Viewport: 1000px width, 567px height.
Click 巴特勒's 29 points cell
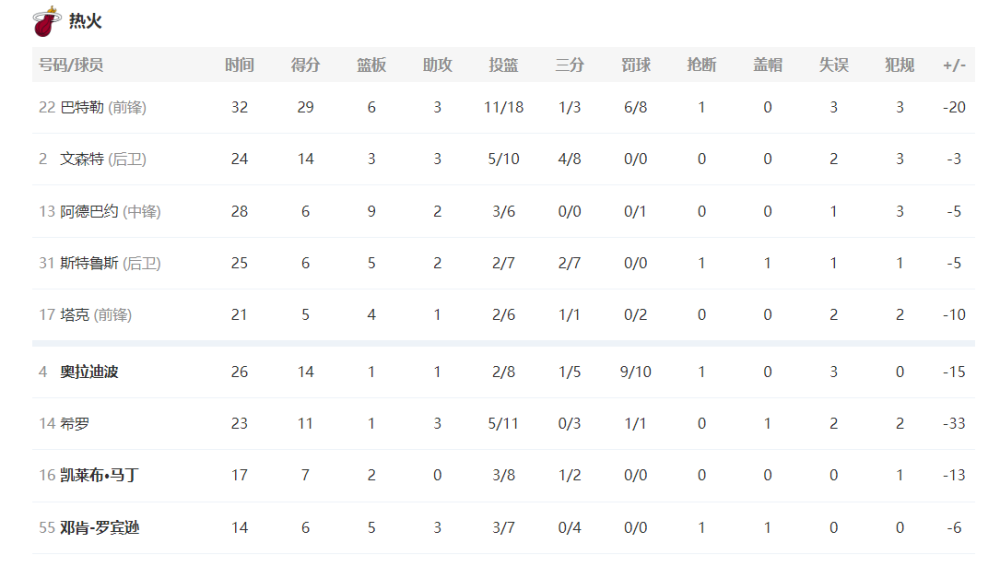[x=305, y=107]
